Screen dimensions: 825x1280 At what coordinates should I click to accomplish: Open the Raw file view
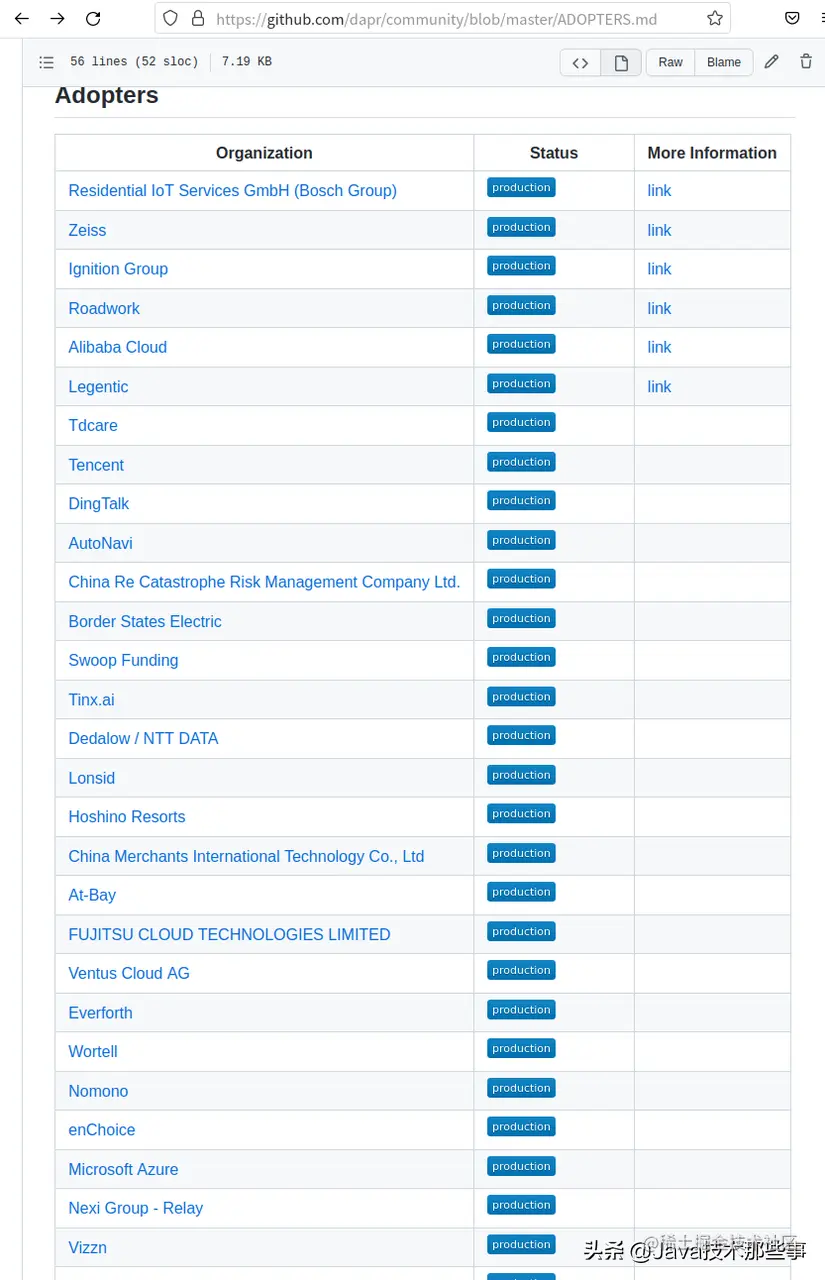tap(669, 61)
